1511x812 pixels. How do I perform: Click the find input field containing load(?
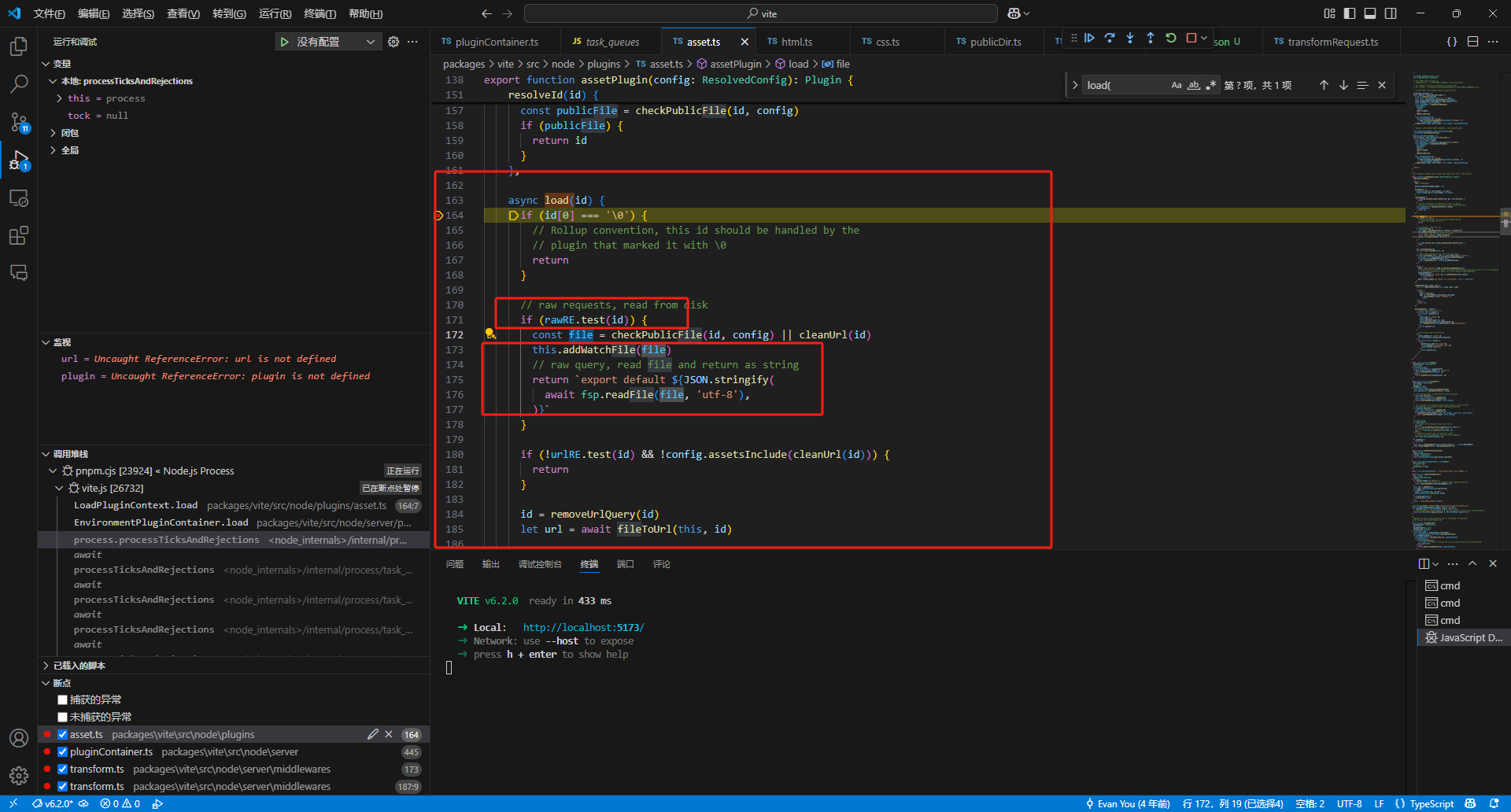click(x=1125, y=85)
